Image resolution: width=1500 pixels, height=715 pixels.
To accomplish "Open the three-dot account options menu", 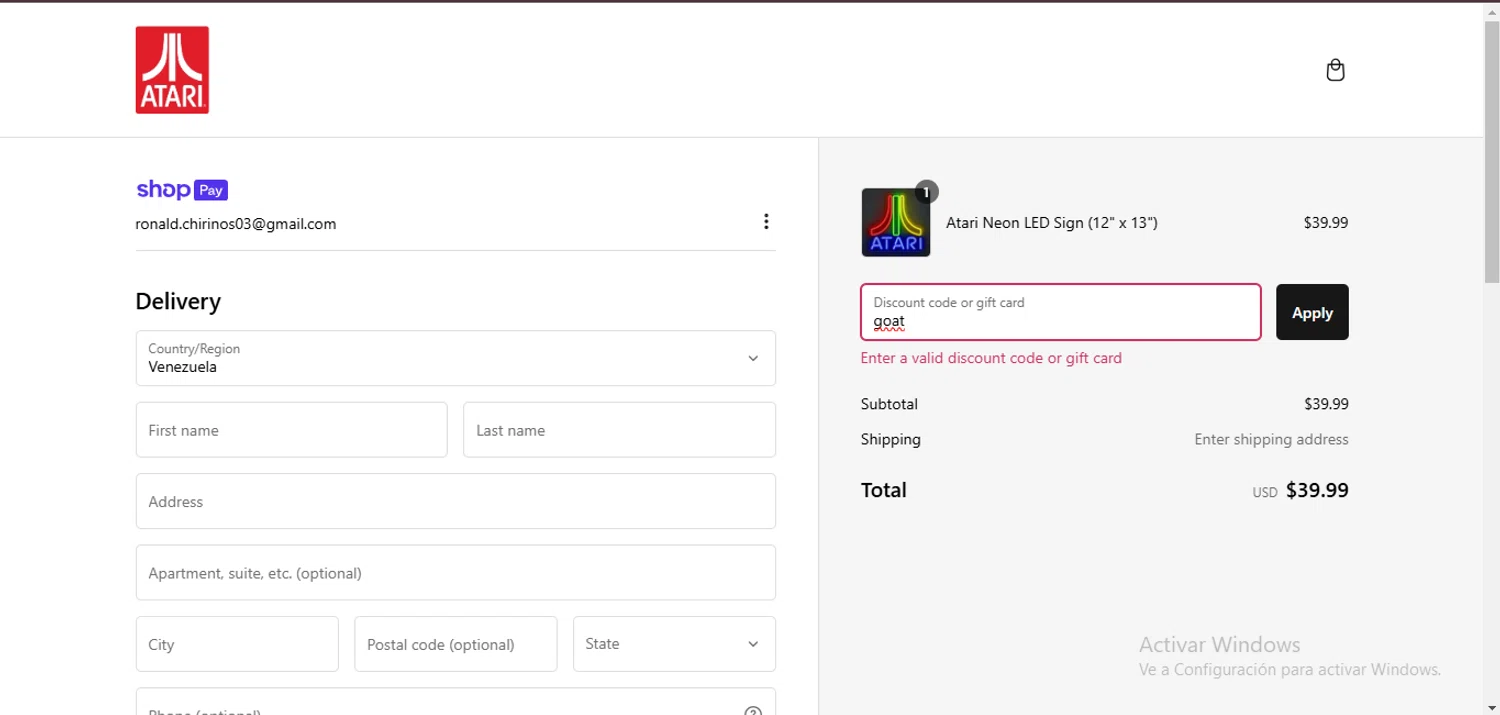I will [766, 221].
